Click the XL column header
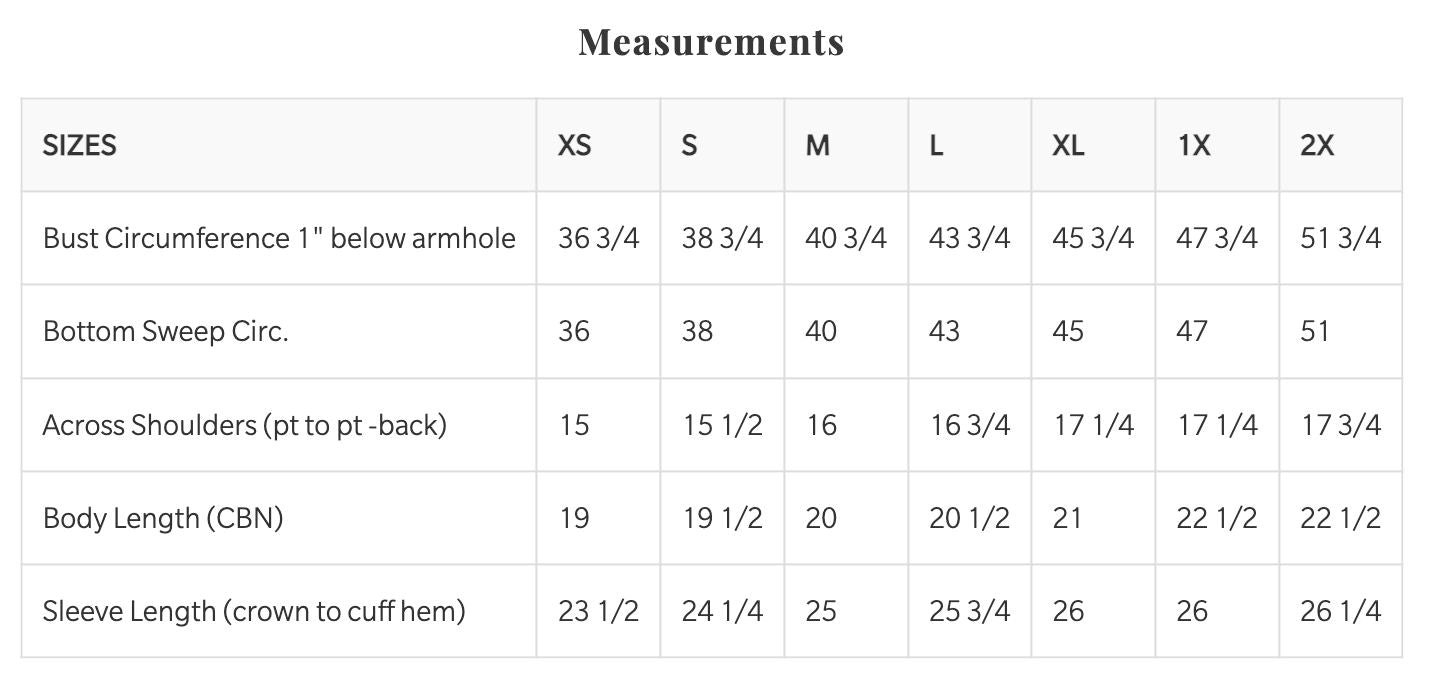The image size is (1430, 684). [x=1068, y=146]
